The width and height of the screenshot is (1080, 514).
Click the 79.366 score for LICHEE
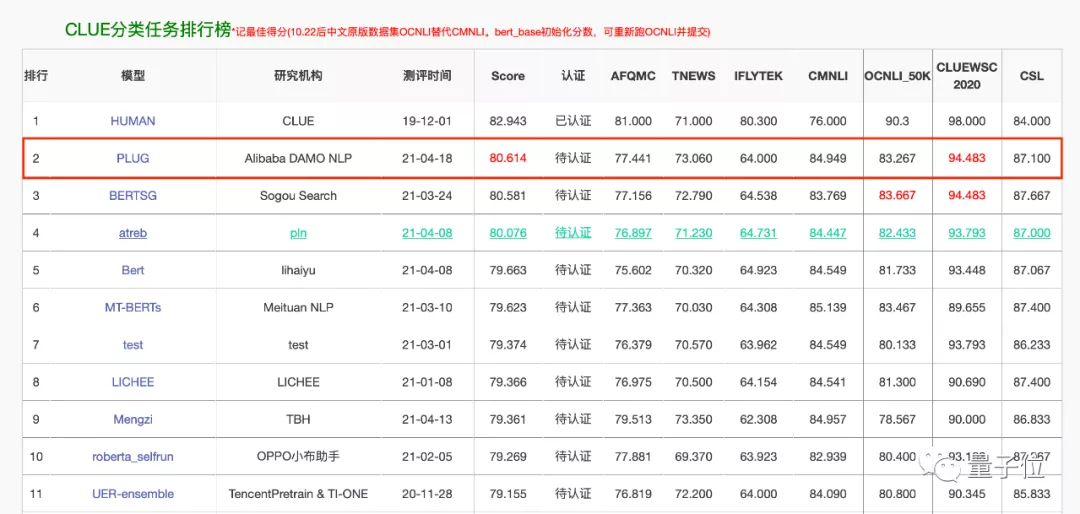click(x=508, y=382)
